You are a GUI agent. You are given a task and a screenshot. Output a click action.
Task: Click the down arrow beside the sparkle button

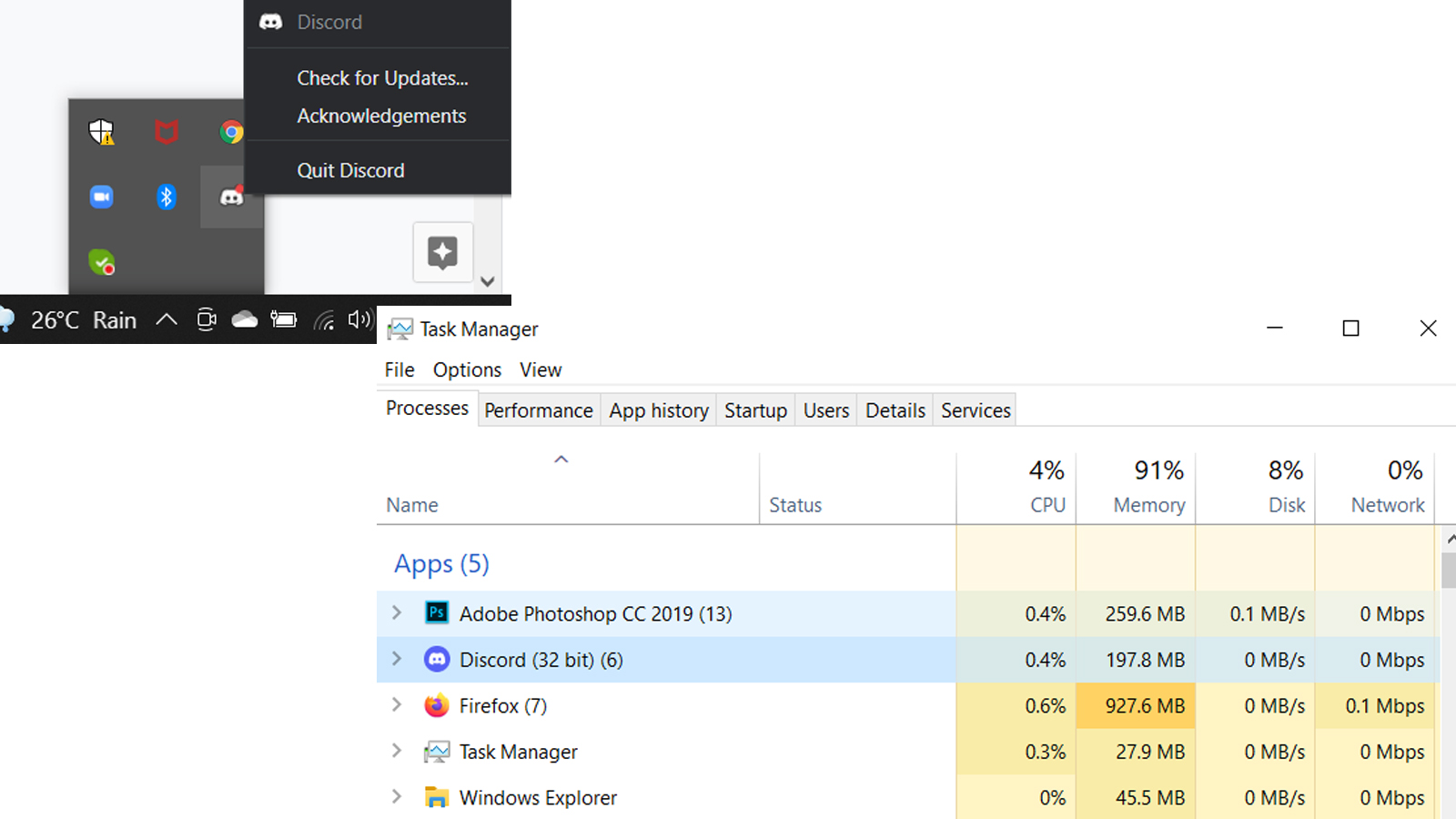pos(488,282)
